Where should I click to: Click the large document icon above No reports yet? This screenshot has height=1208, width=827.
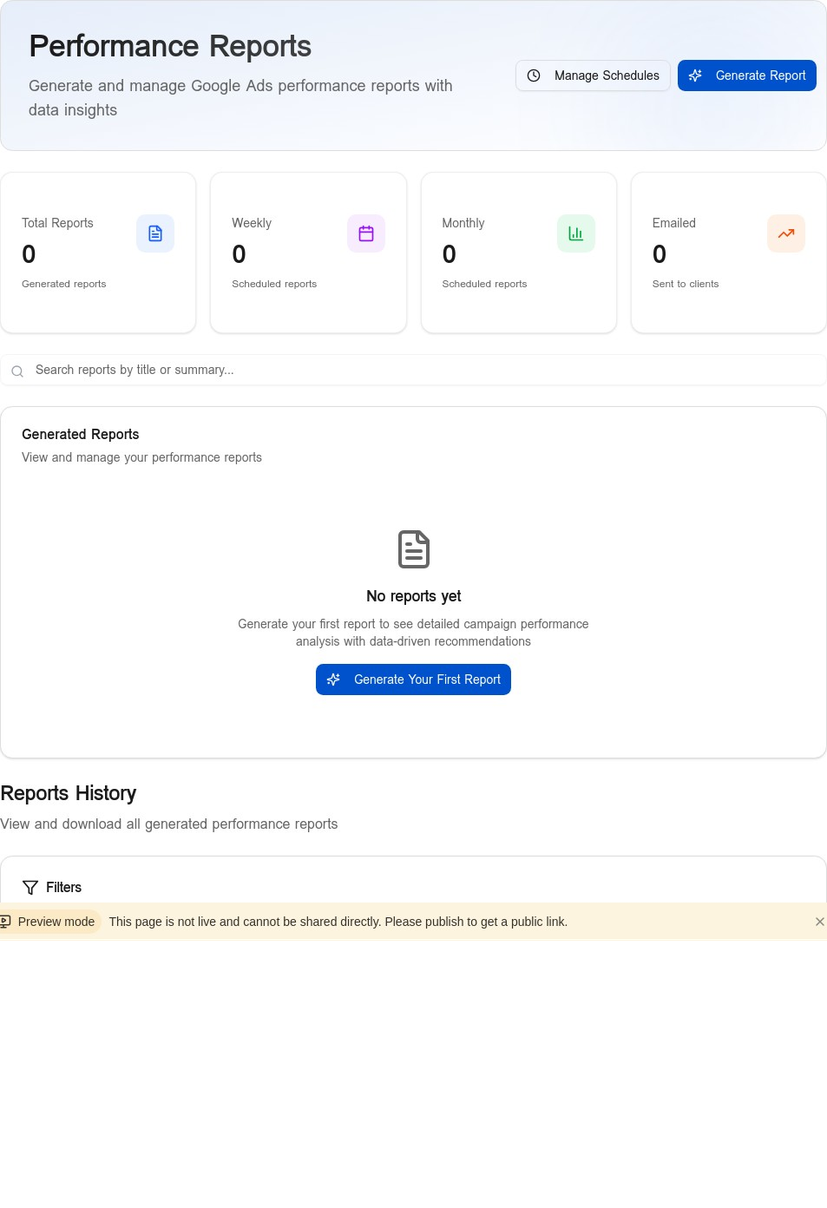click(x=413, y=549)
